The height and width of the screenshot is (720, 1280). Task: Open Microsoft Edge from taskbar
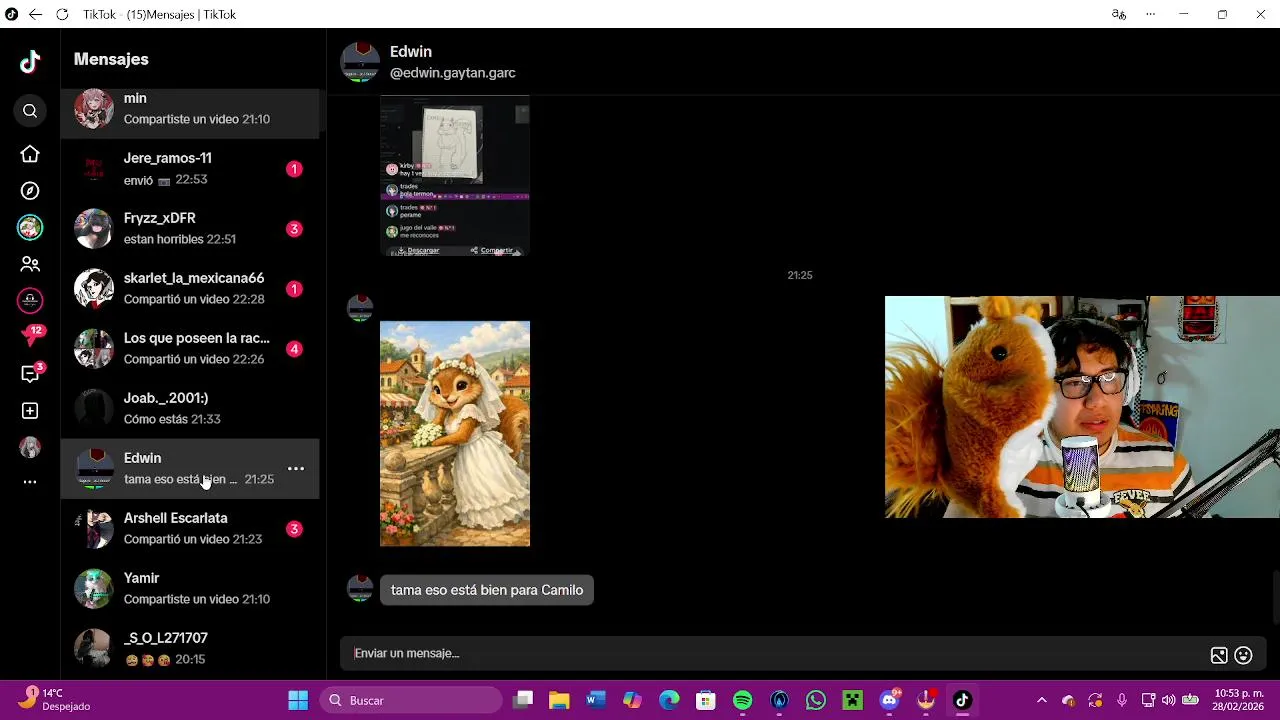pyautogui.click(x=670, y=700)
